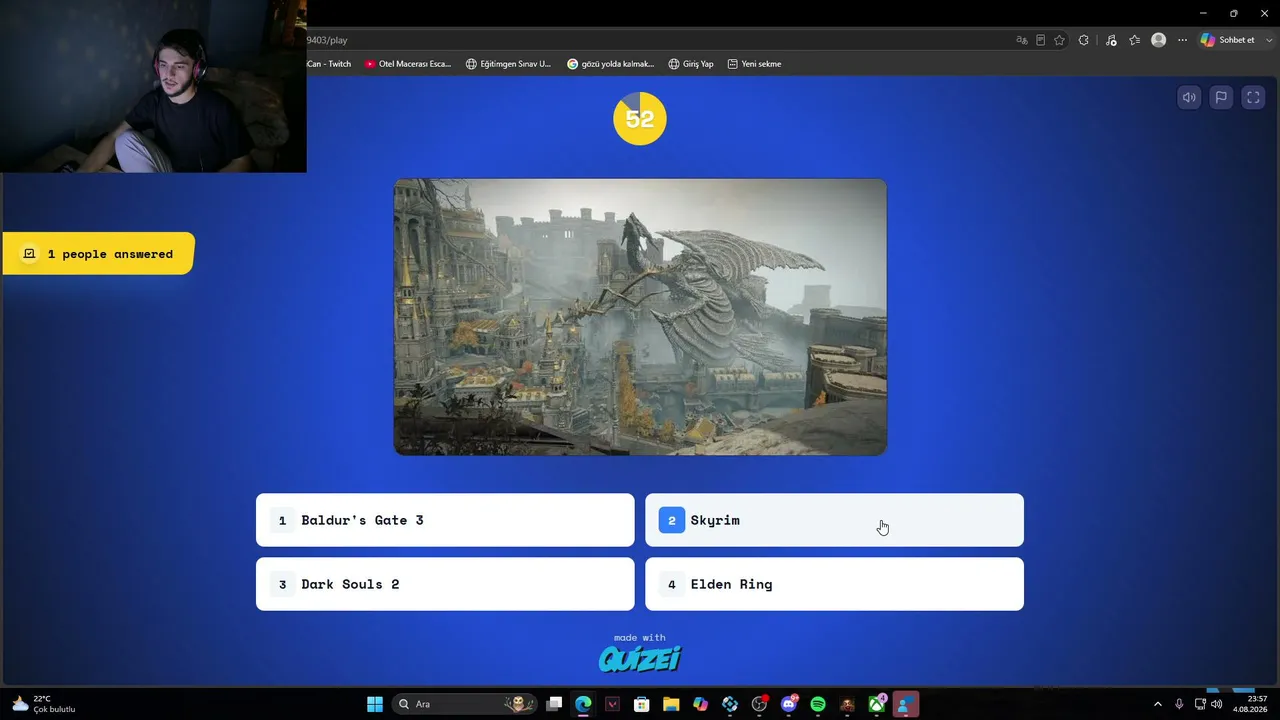This screenshot has height=720, width=1280.
Task: Open the Otel Macerası Esca... bookmark
Action: 408,64
